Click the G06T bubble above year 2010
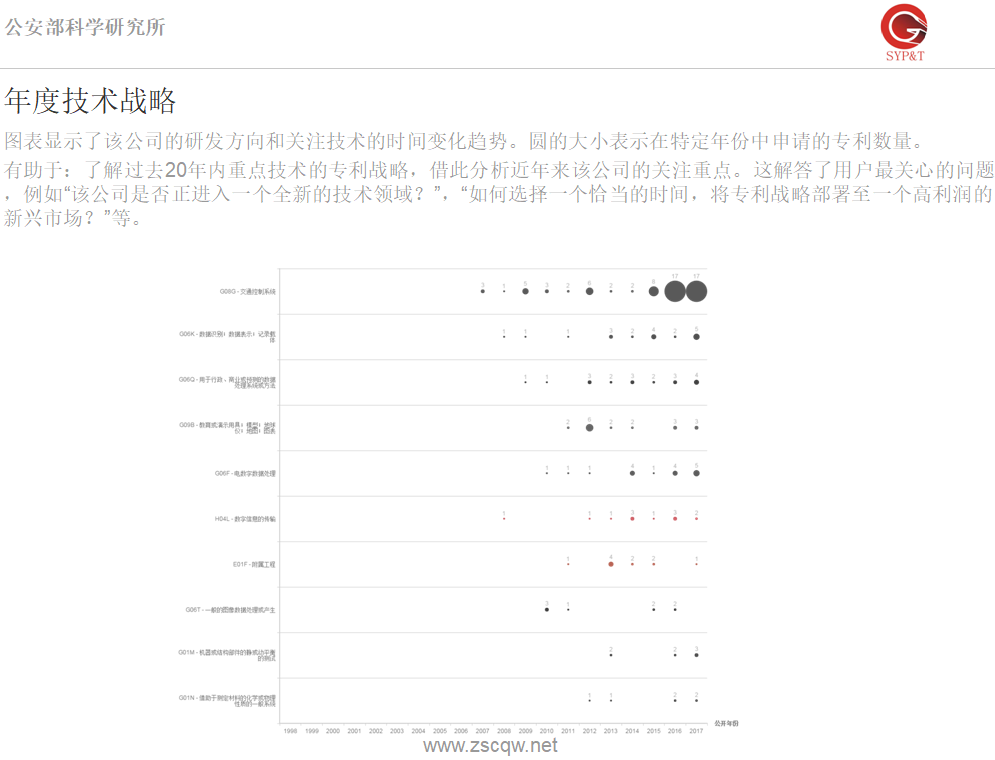 tap(546, 610)
